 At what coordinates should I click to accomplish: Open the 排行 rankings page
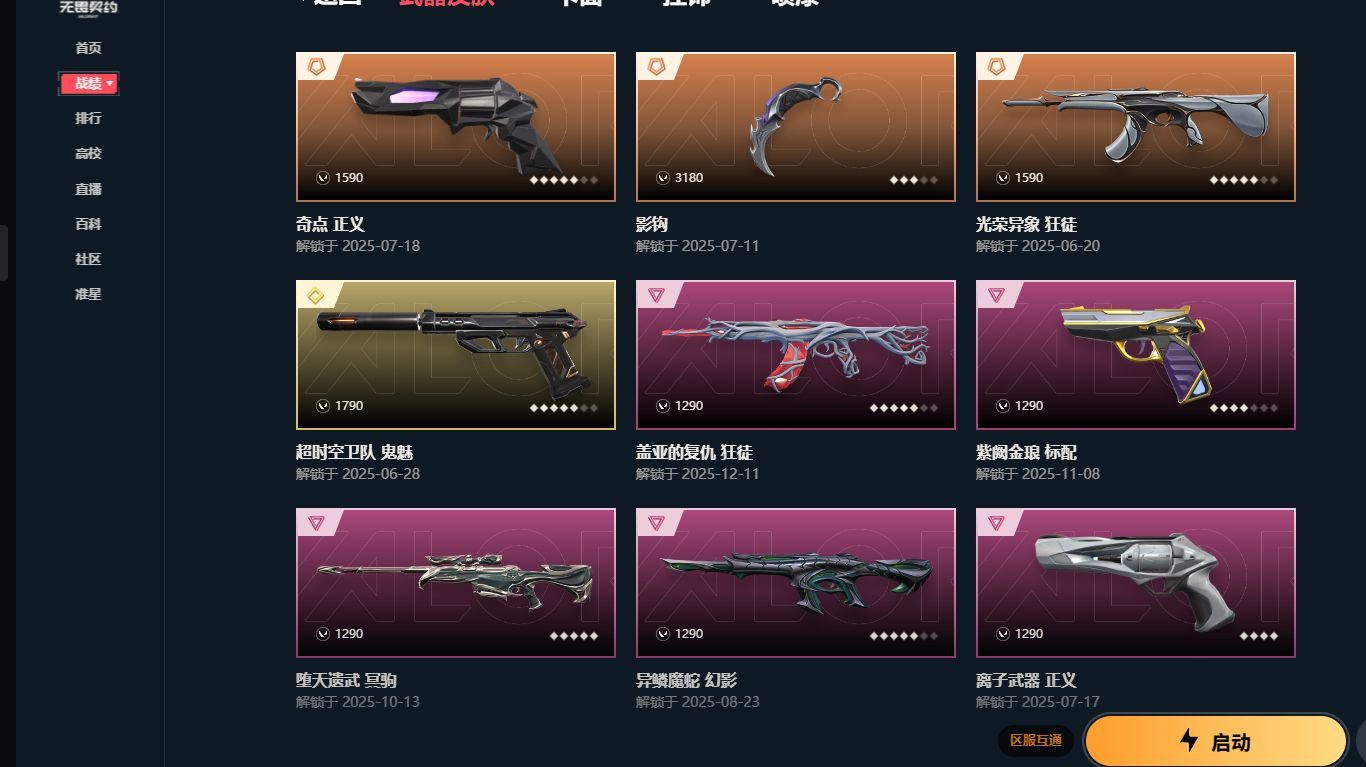click(88, 118)
